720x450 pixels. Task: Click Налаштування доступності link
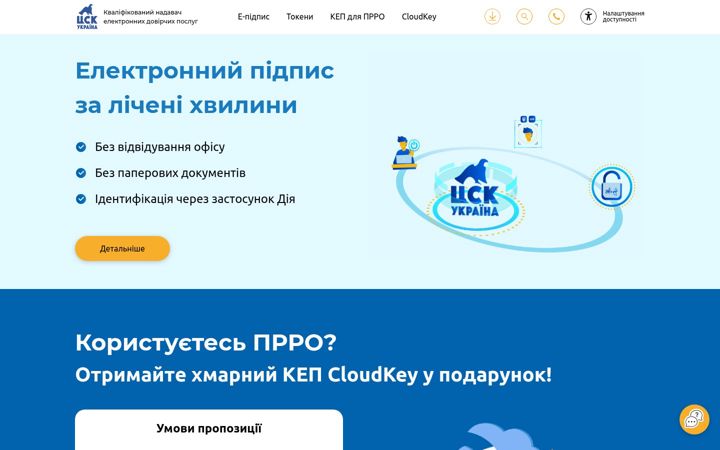click(623, 17)
